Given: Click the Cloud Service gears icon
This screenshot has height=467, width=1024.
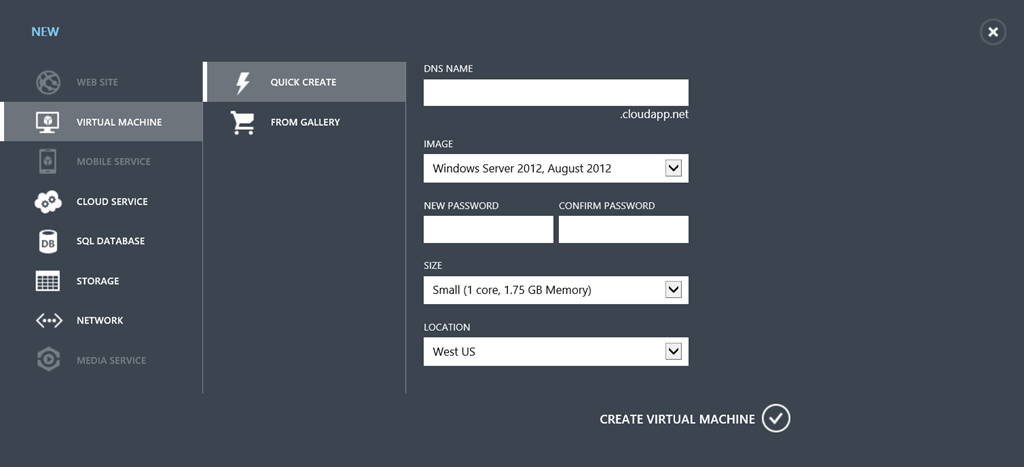Looking at the screenshot, I should coord(48,201).
